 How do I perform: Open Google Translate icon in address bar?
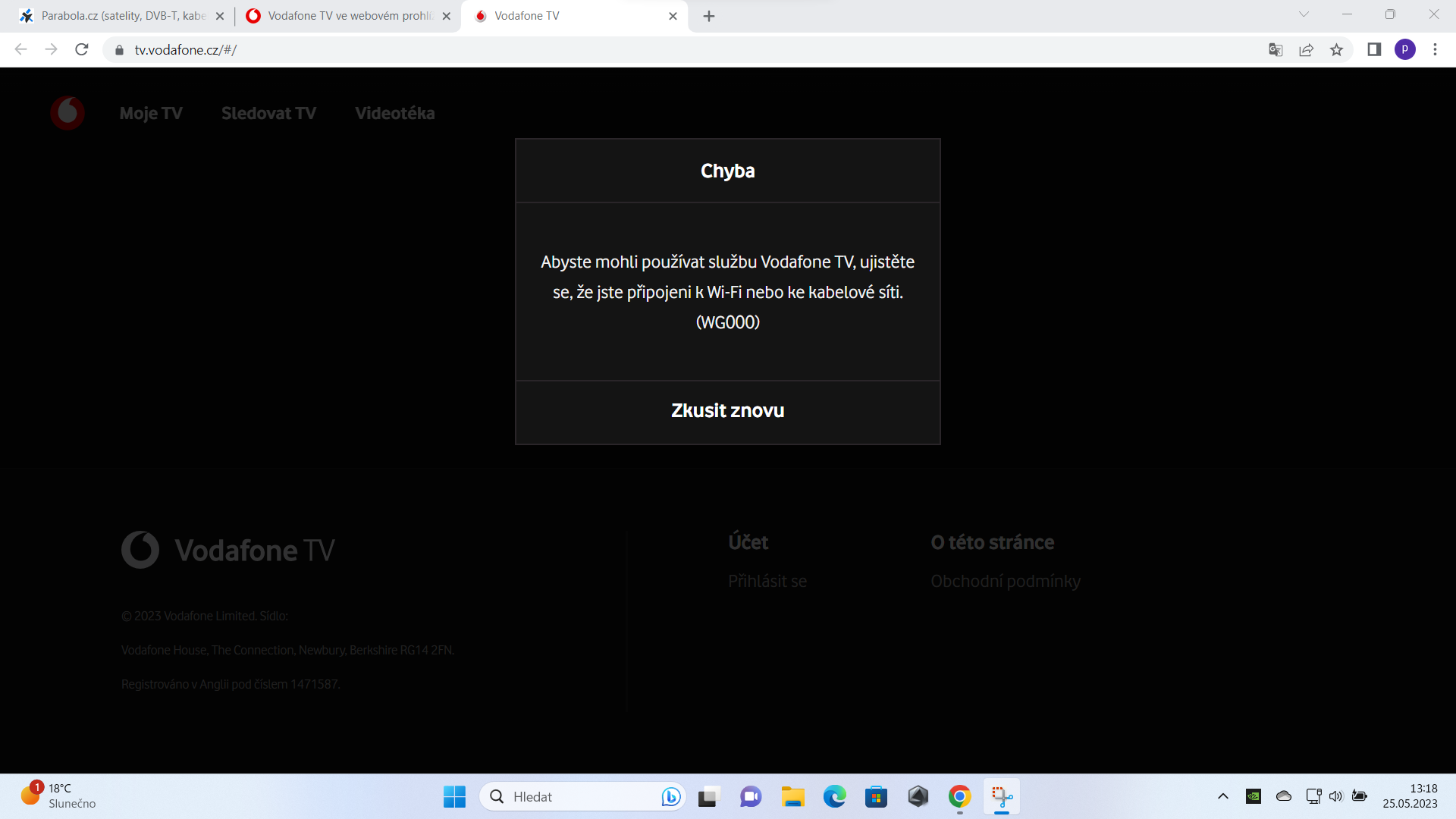pyautogui.click(x=1276, y=50)
